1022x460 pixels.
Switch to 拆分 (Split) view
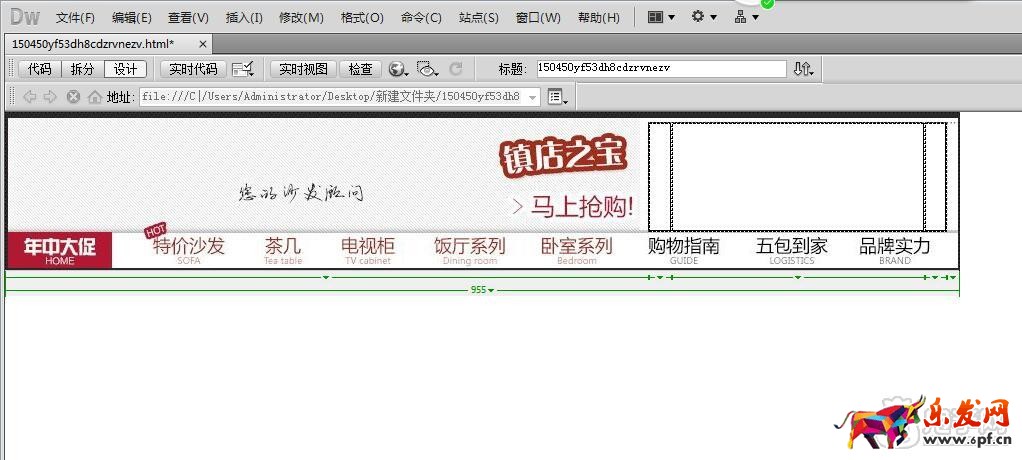click(x=82, y=69)
